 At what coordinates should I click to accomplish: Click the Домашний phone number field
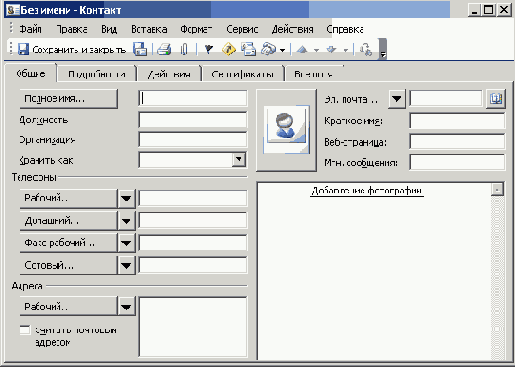coord(193,221)
